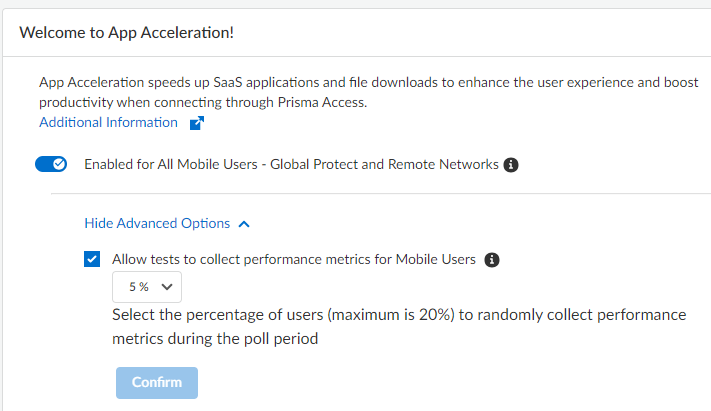711x411 pixels.
Task: Click the '5 %' value in the combo box
Action: tap(137, 287)
